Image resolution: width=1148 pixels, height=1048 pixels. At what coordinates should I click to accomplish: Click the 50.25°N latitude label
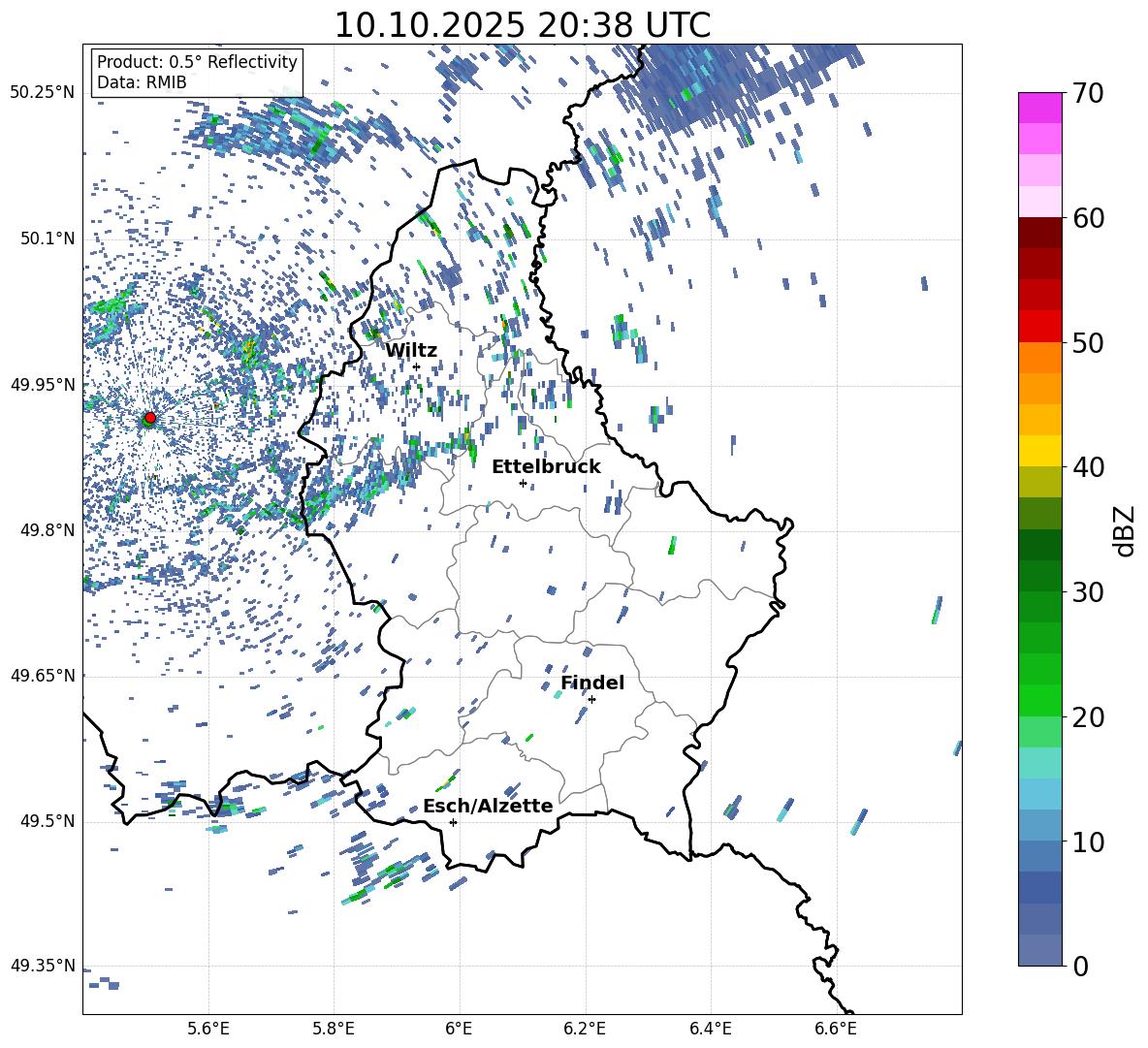(43, 93)
